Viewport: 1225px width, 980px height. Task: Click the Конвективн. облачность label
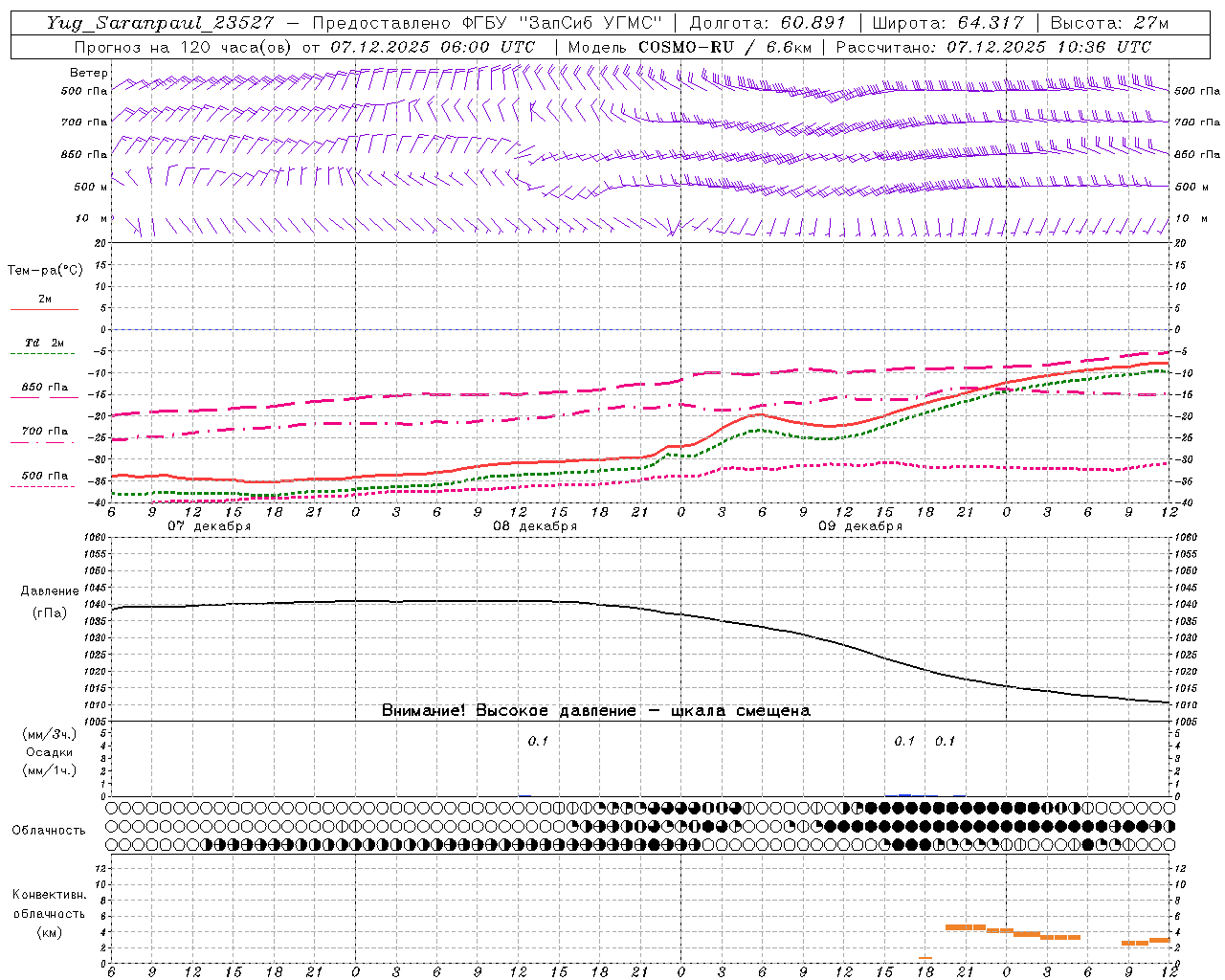click(49, 904)
